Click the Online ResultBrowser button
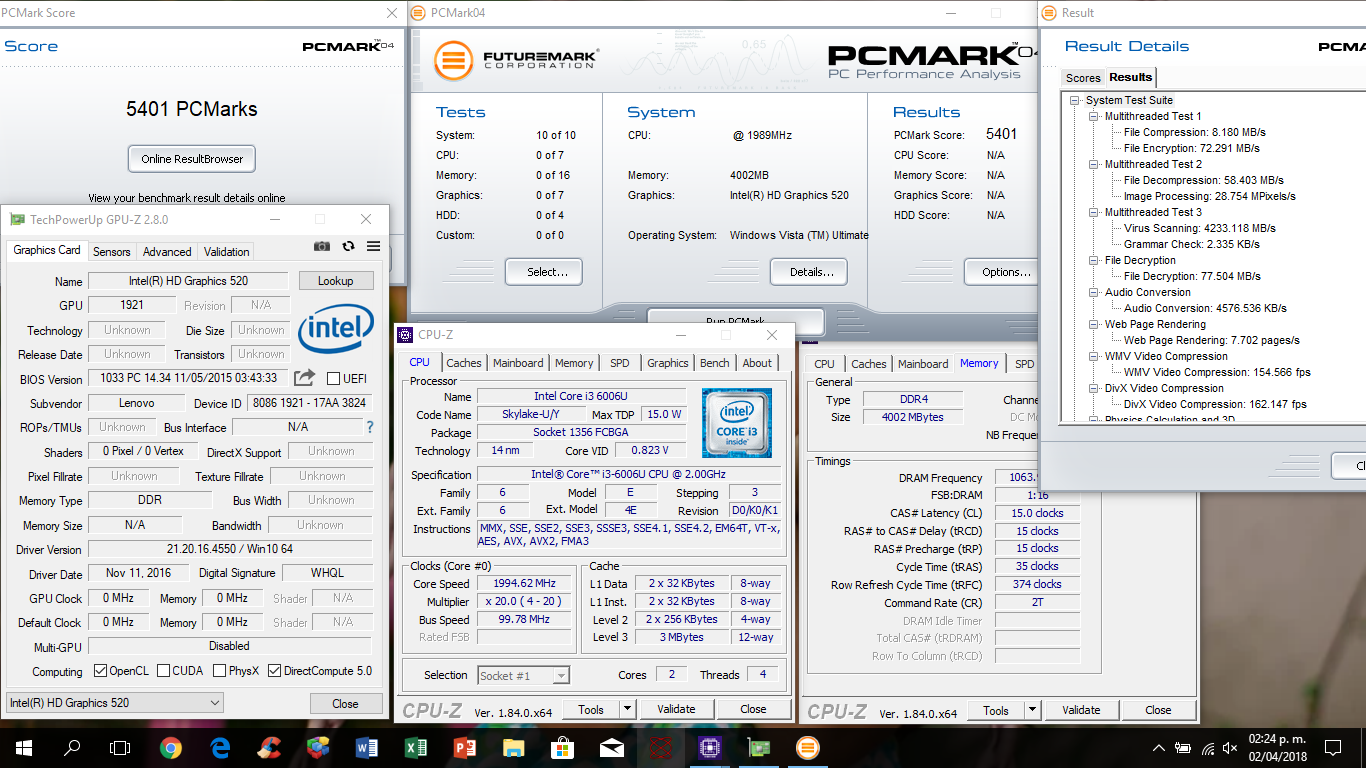Viewport: 1366px width, 768px height. point(192,158)
